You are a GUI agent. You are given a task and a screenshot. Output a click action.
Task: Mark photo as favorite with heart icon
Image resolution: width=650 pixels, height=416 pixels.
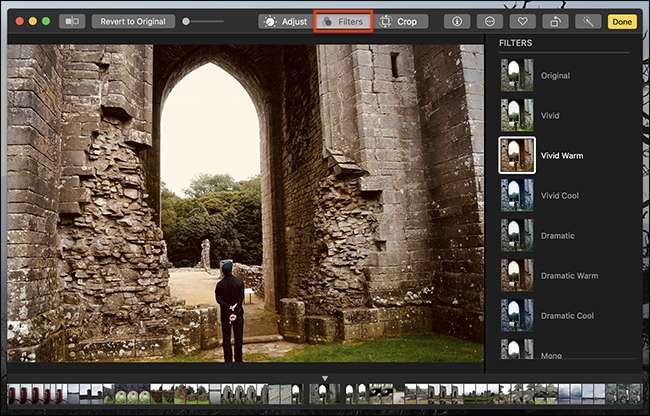pos(523,21)
